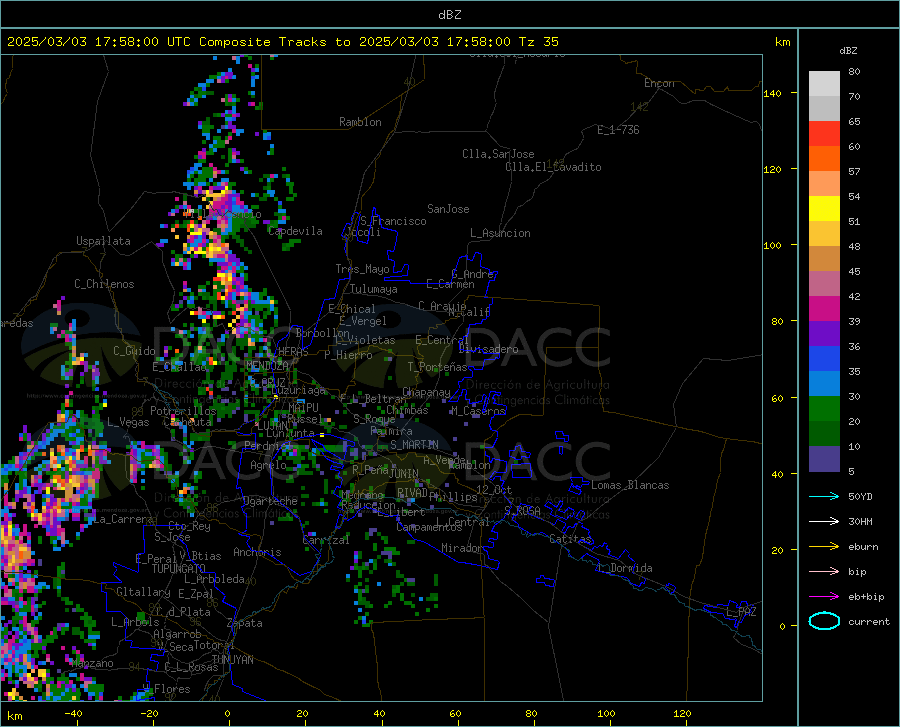Click the SanJose map label

click(x=448, y=209)
